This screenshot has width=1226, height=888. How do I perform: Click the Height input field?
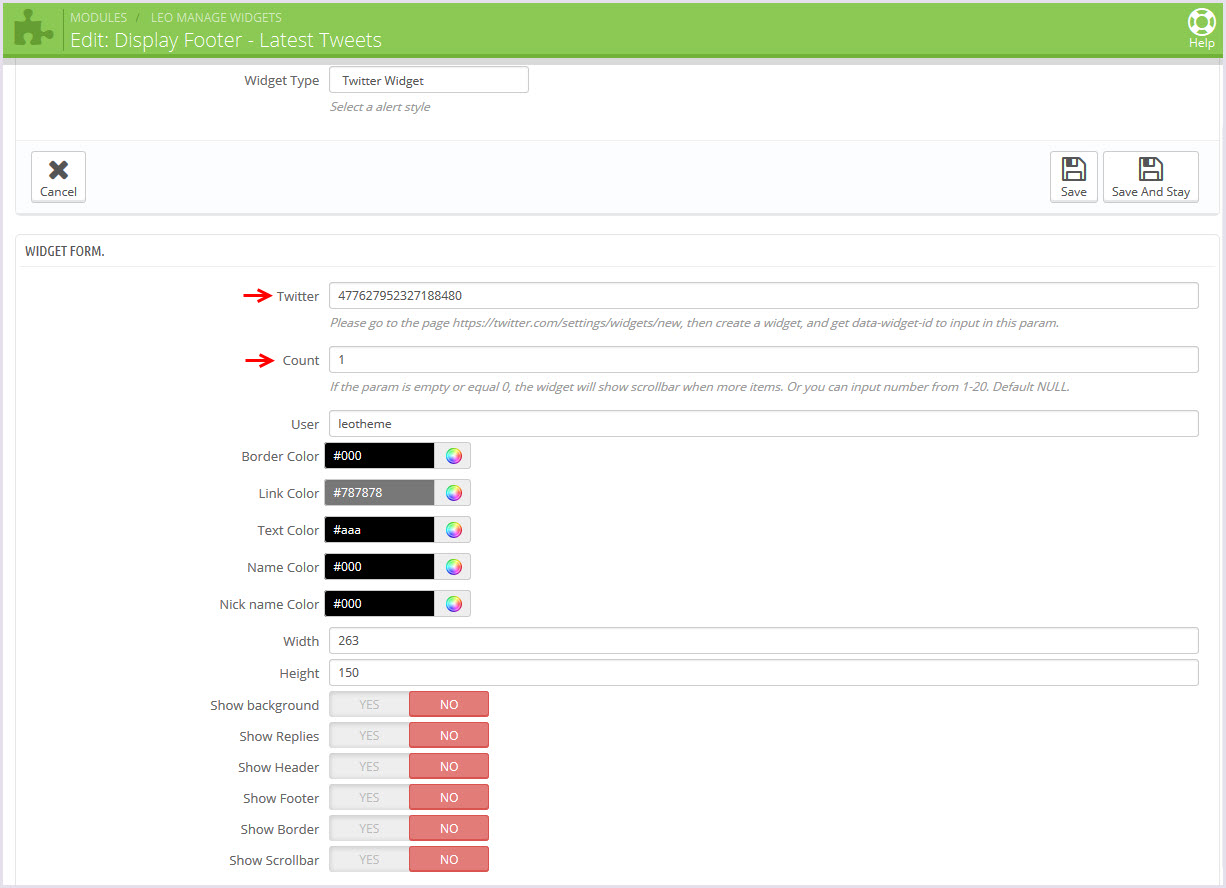(x=763, y=673)
